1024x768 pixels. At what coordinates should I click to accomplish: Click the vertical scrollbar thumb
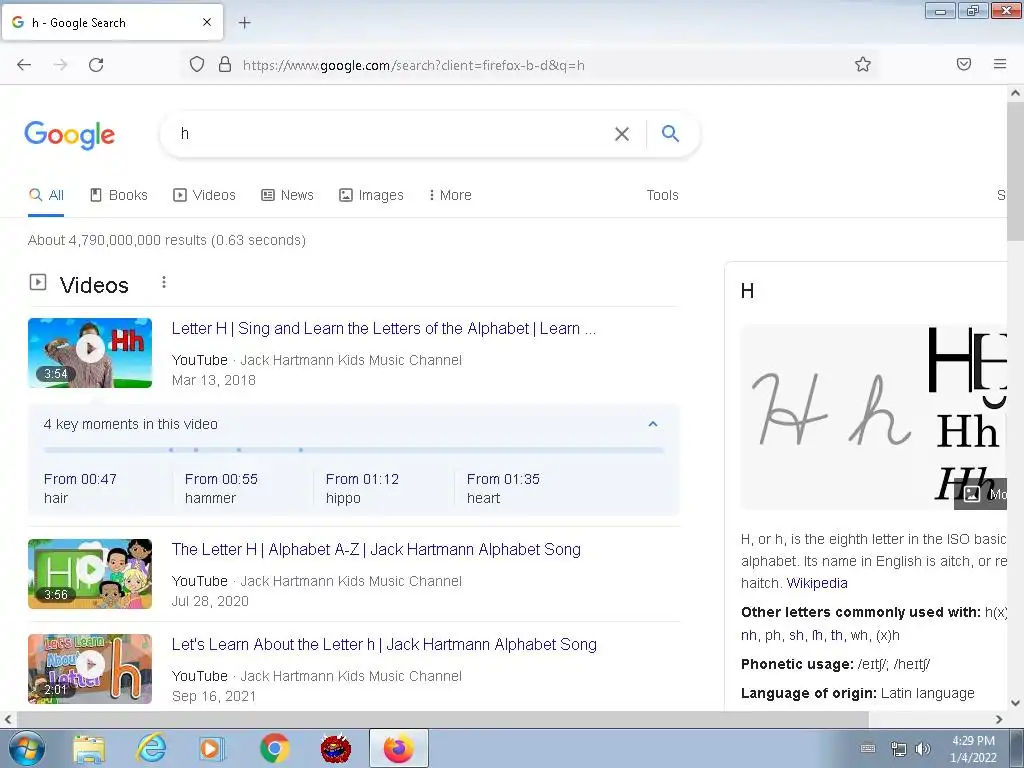1015,172
